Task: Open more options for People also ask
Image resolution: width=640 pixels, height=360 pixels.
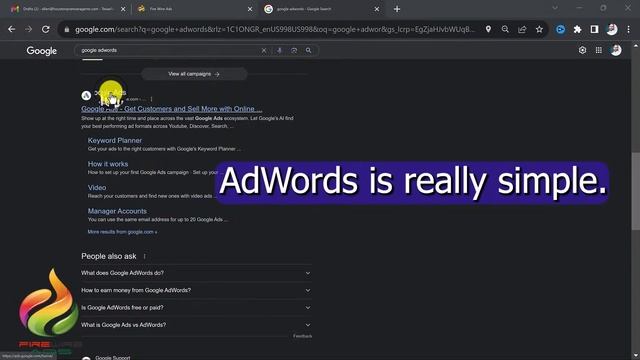Action: (144, 256)
